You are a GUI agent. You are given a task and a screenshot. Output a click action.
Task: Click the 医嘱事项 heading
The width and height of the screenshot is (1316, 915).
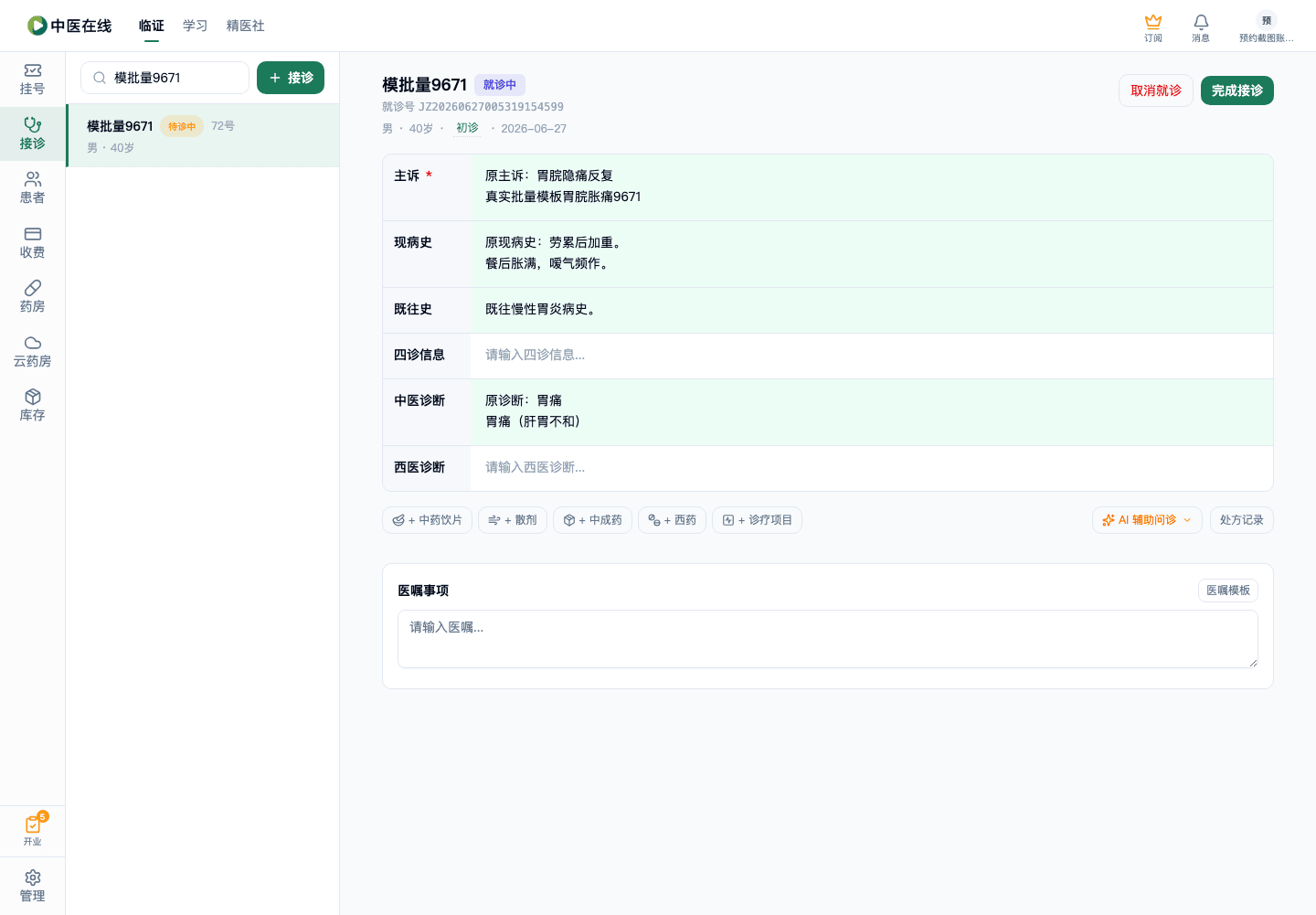[423, 590]
